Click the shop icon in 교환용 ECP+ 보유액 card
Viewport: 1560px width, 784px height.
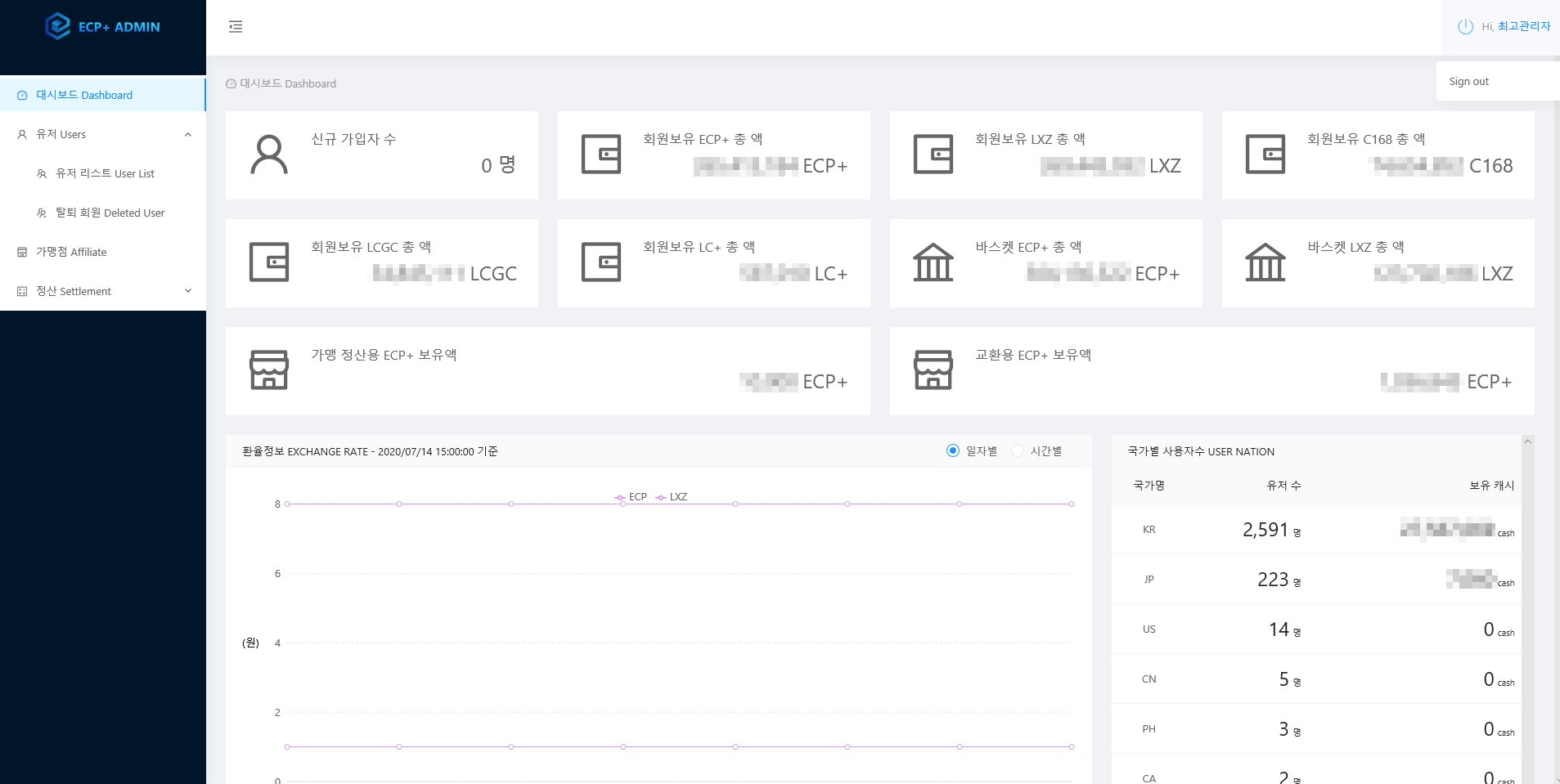click(x=933, y=370)
